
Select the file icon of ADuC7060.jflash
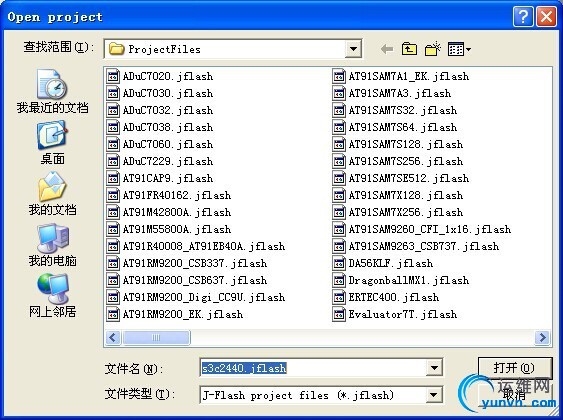pyautogui.click(x=113, y=144)
